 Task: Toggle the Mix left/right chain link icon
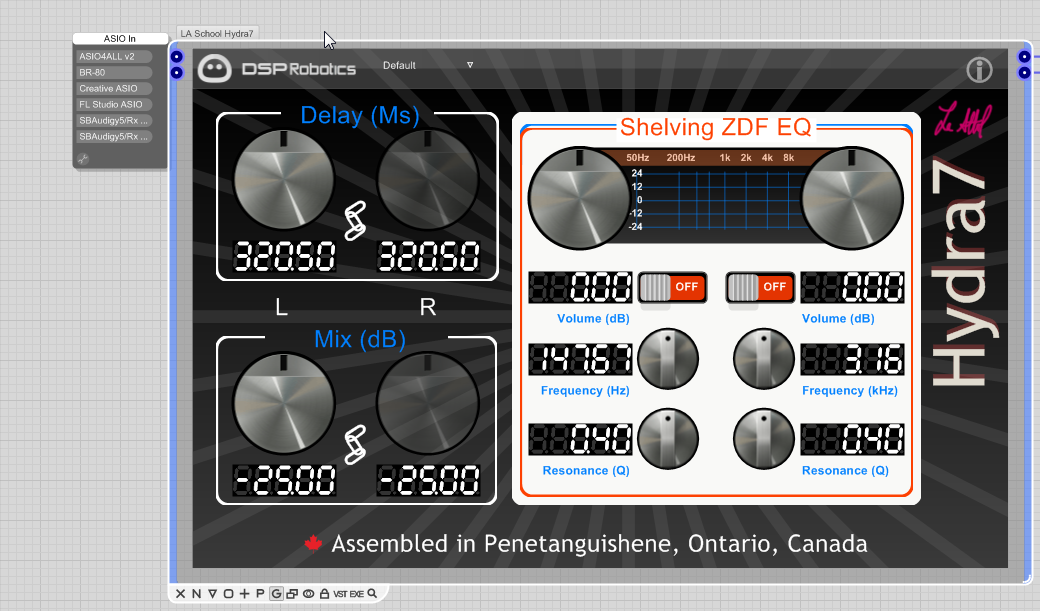355,444
